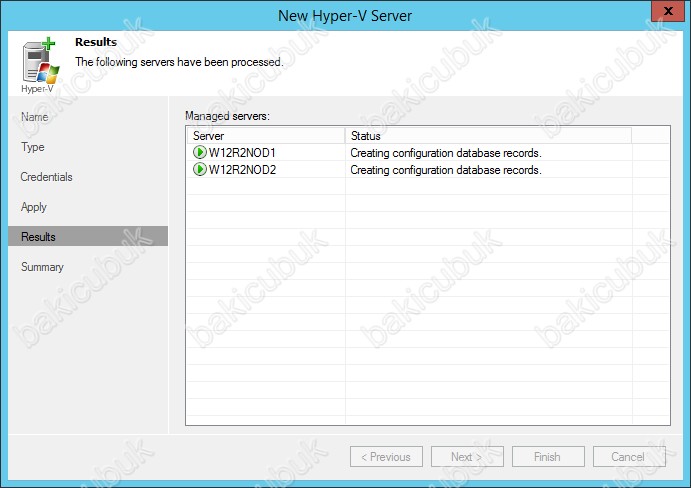Image resolution: width=691 pixels, height=488 pixels.
Task: Click the Previous button
Action: click(x=386, y=457)
